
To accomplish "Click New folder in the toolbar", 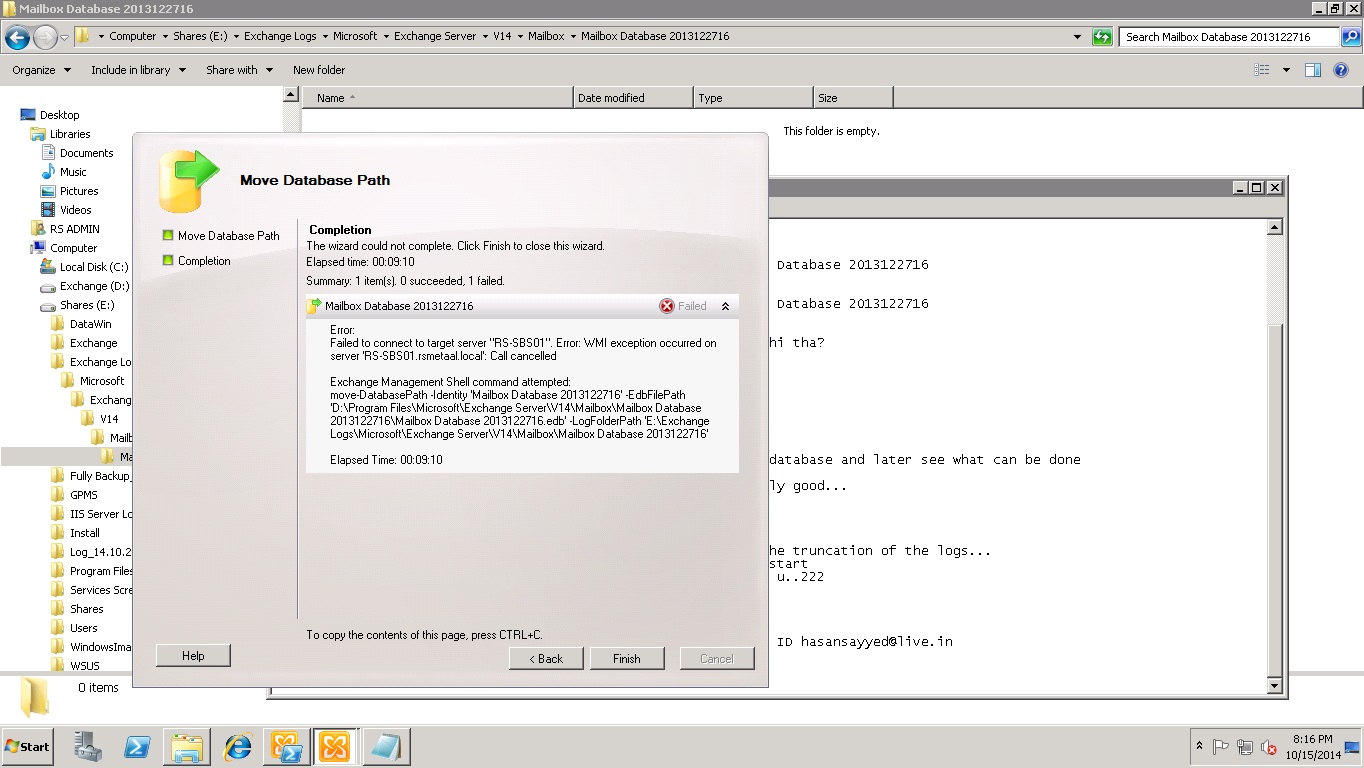I will point(319,70).
